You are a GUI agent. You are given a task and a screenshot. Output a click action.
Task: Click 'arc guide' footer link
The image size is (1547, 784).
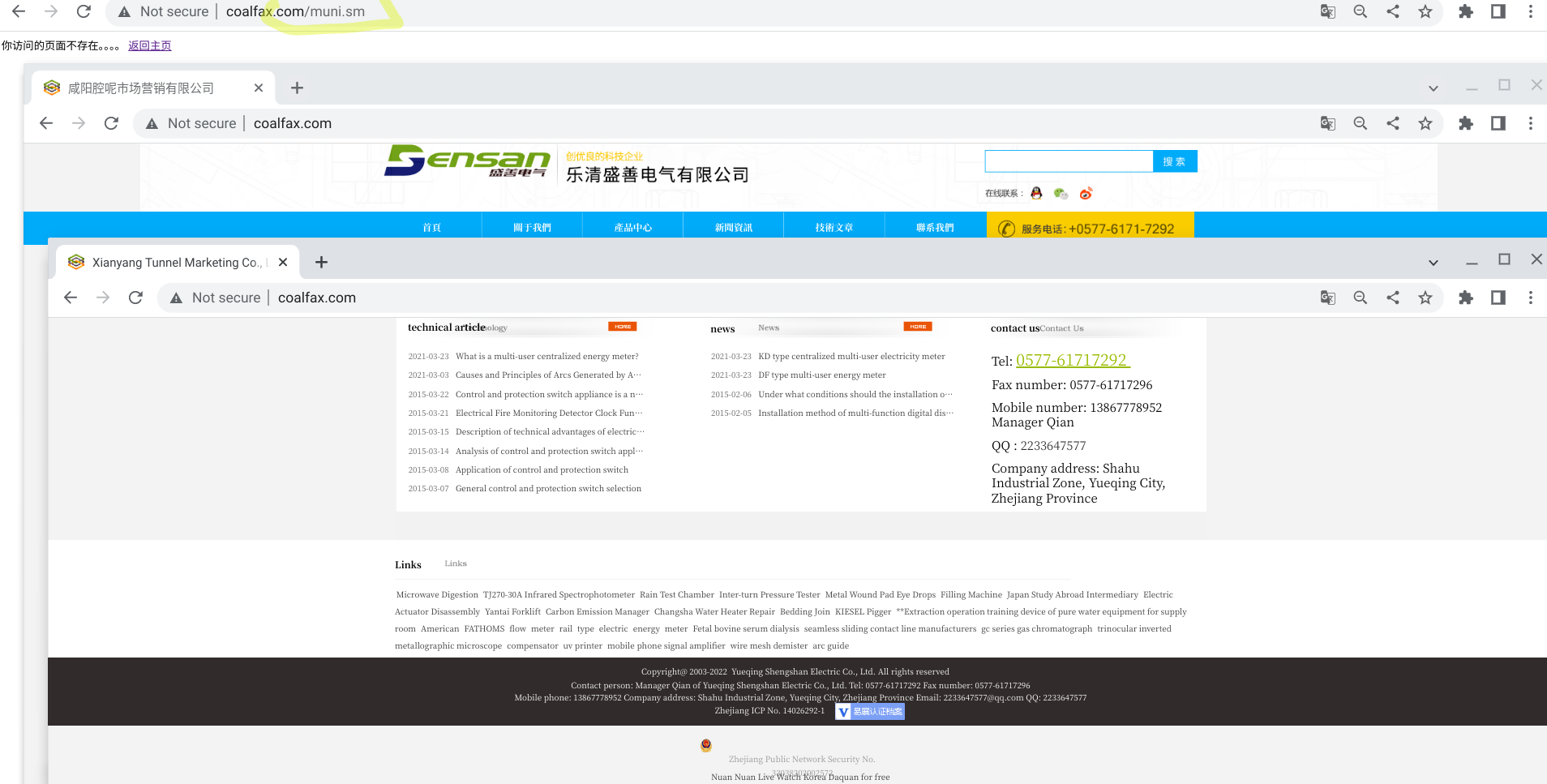831,645
